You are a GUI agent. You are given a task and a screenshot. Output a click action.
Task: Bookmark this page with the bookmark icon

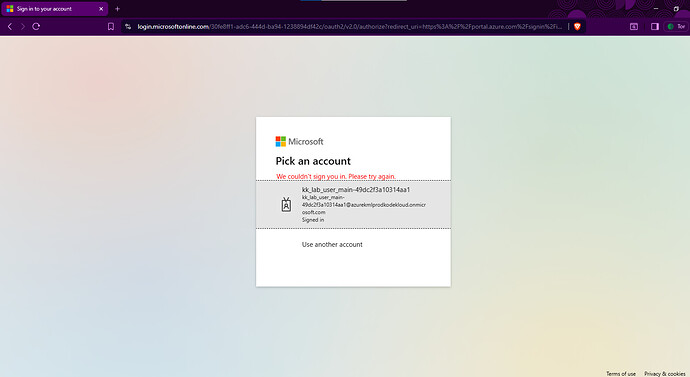click(111, 26)
